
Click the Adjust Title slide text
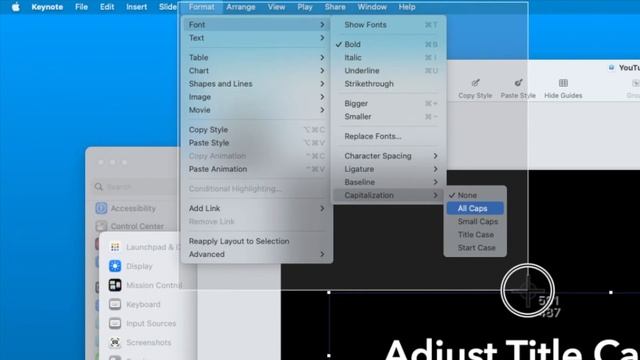pyautogui.click(x=512, y=349)
